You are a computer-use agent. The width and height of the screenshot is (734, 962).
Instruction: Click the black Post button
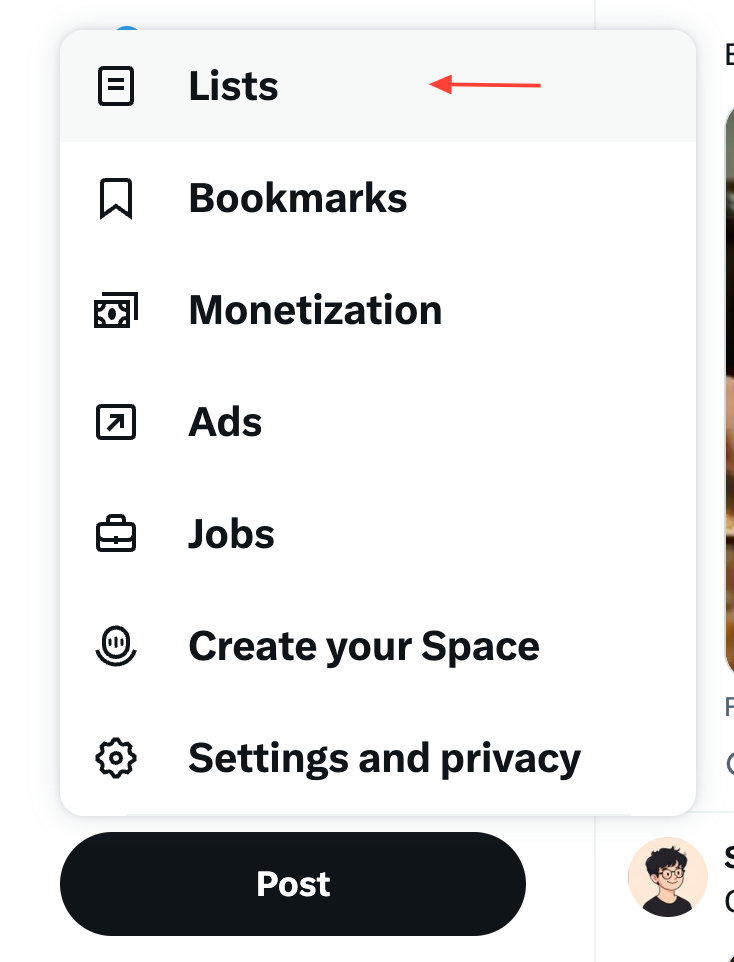pyautogui.click(x=293, y=883)
